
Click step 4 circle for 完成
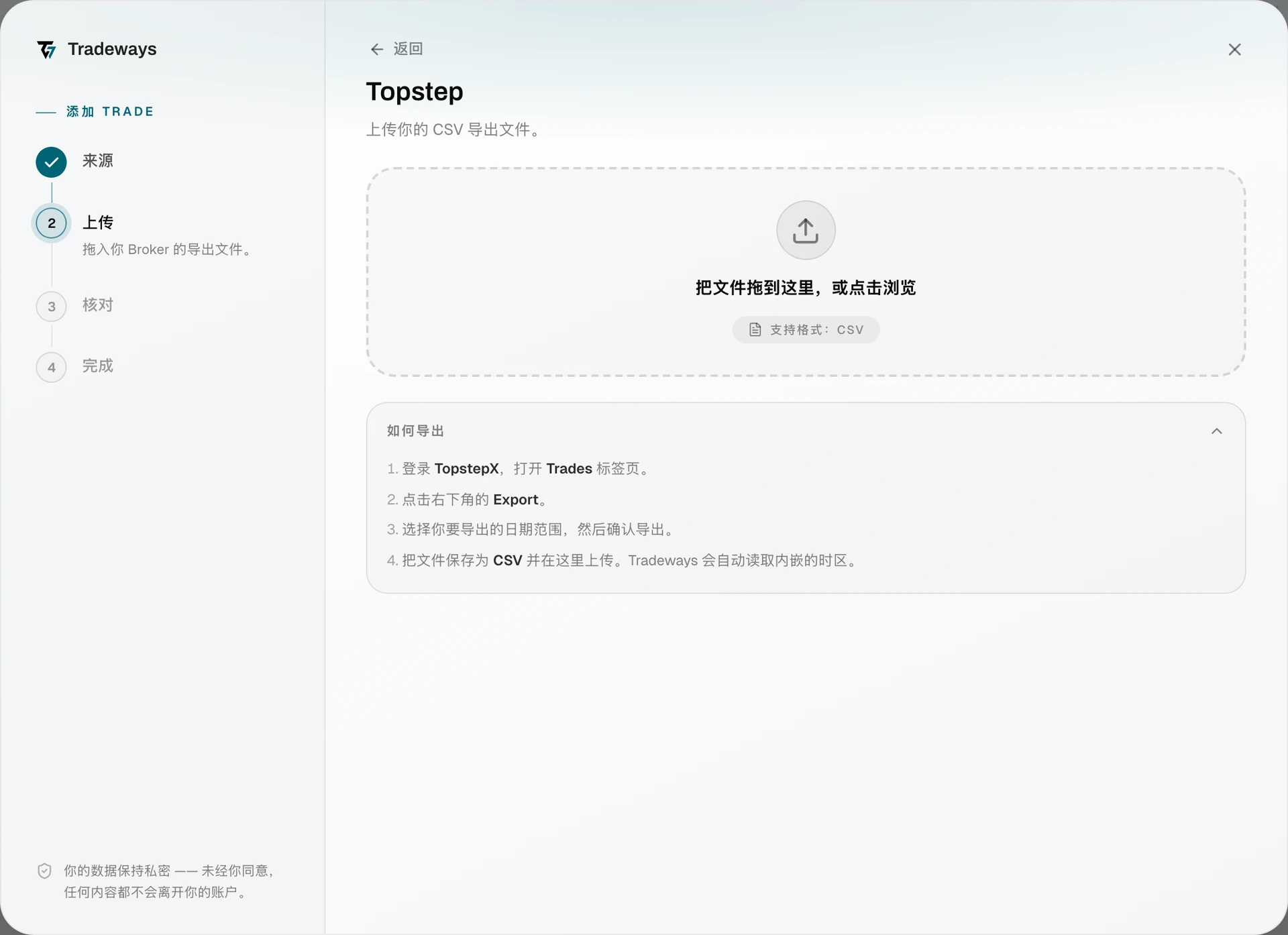point(52,368)
